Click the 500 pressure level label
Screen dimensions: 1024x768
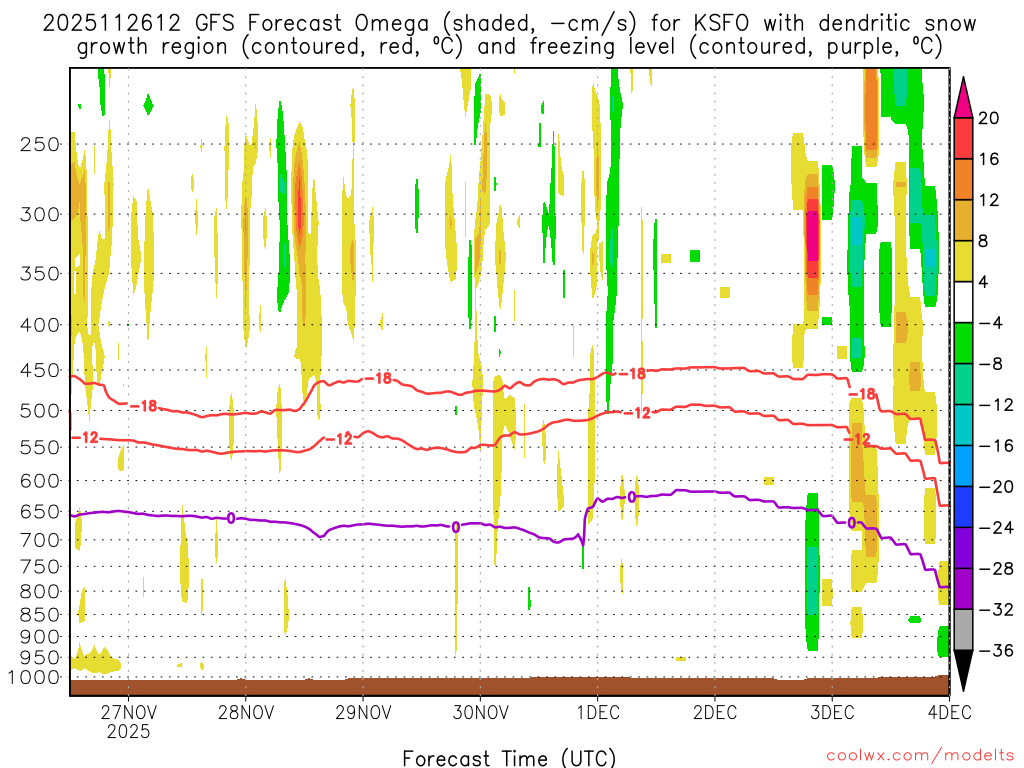[x=40, y=411]
